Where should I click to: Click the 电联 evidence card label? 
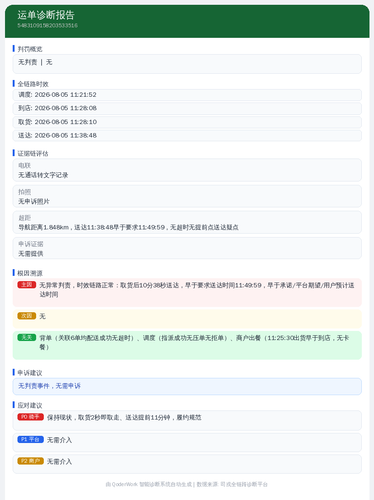pos(24,165)
